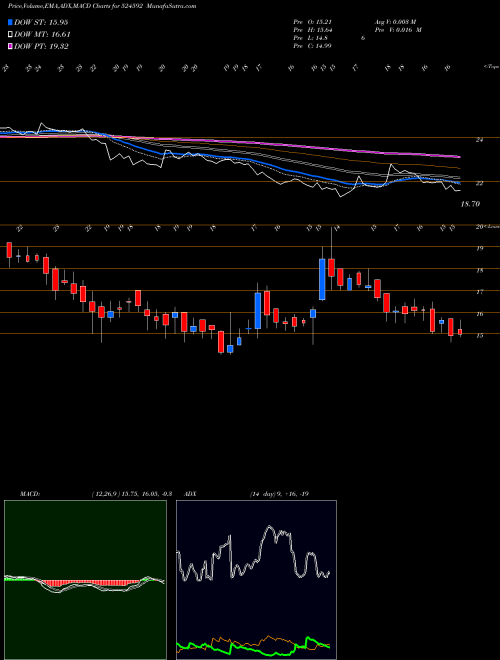Click the 18 axis label on candlestick chart

point(479,271)
